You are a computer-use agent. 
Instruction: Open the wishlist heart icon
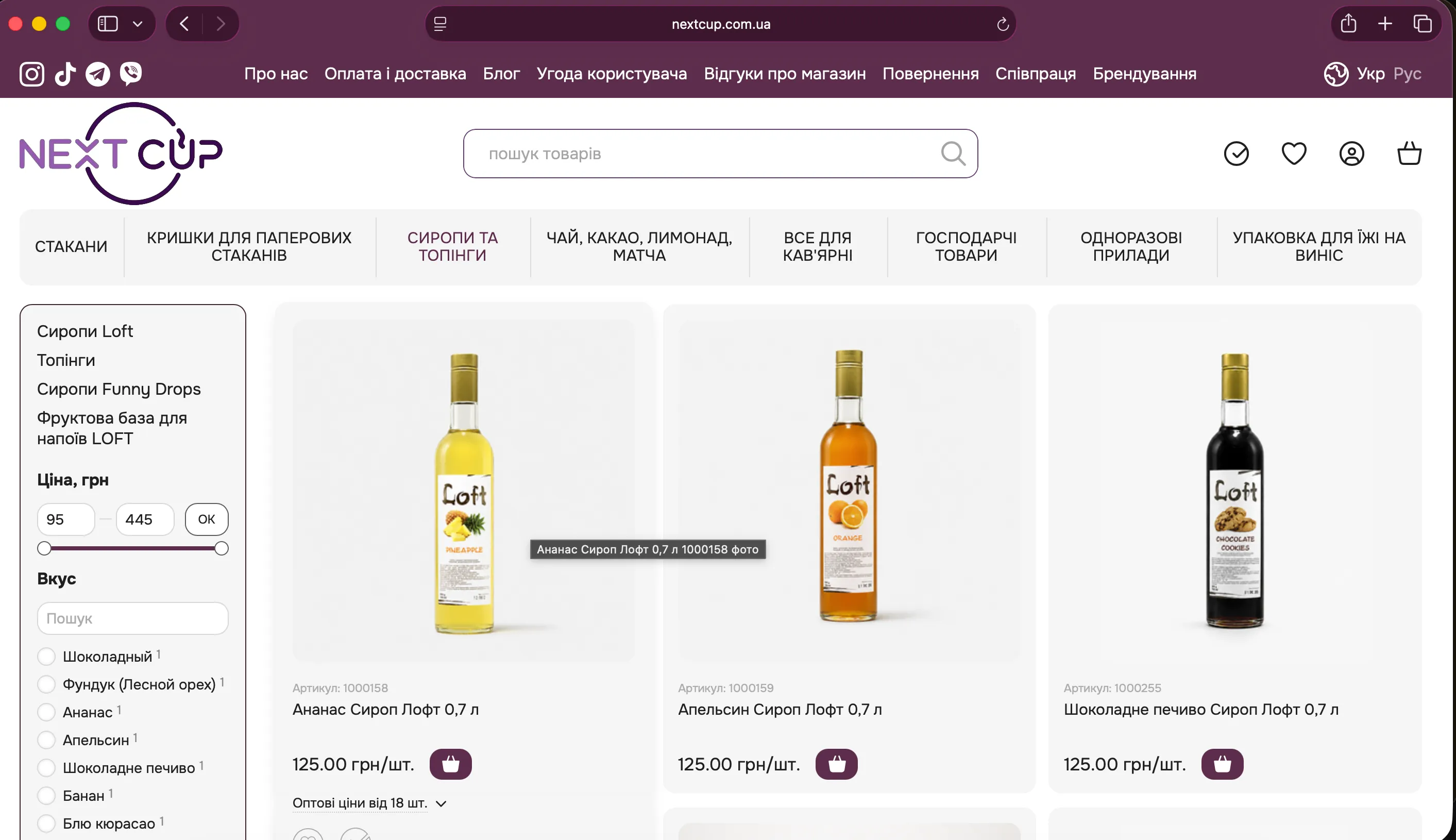click(x=1294, y=154)
